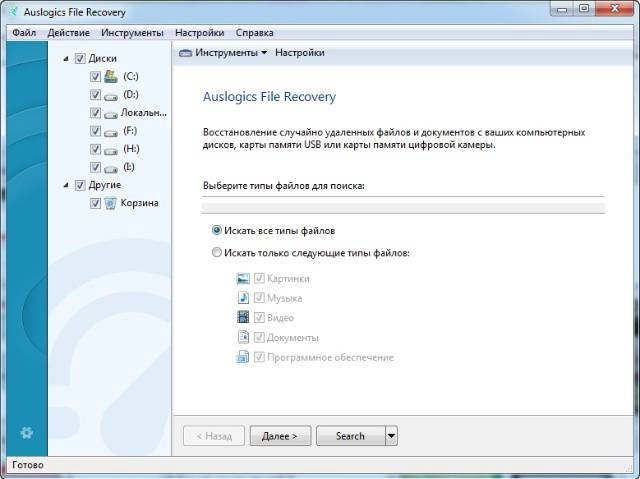This screenshot has width=640, height=479.
Task: Click the Далее > button
Action: pos(280,436)
